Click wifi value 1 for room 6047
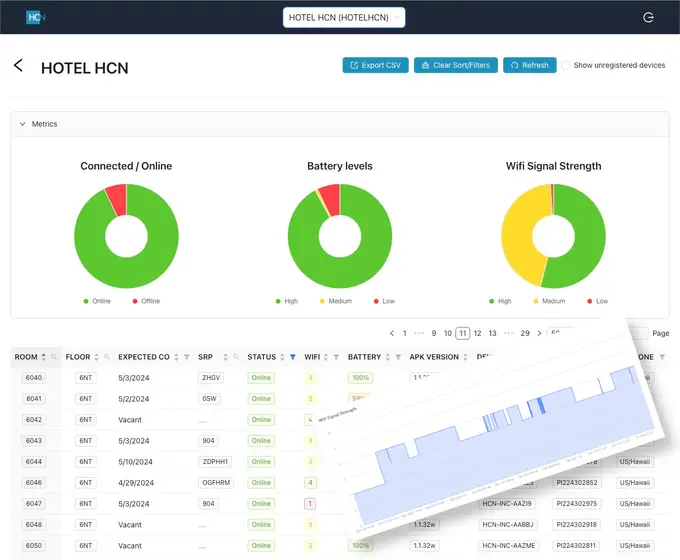 [x=310, y=504]
